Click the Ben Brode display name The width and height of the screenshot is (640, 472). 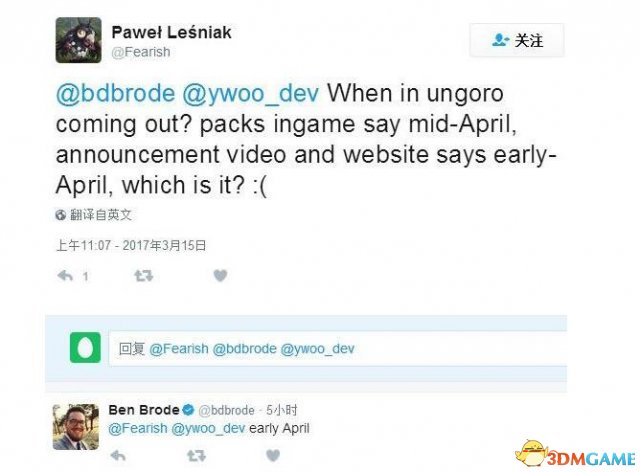coord(144,410)
